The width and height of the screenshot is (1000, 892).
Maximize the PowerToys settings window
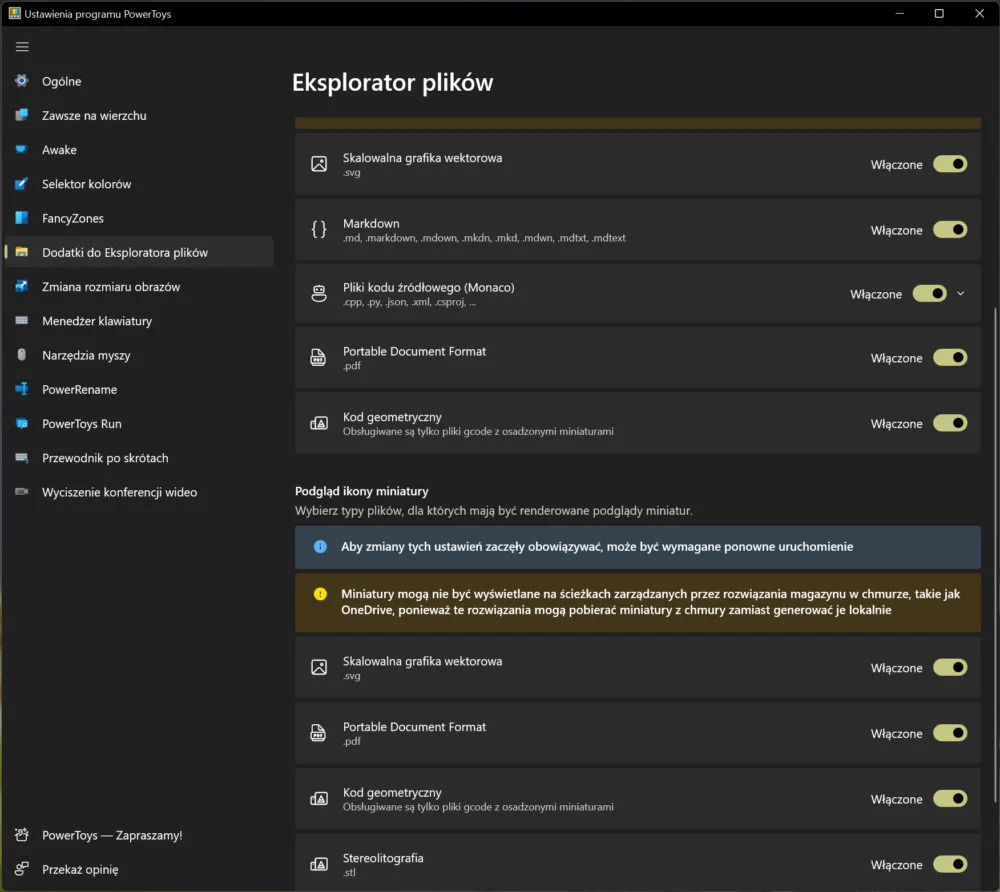(x=939, y=13)
